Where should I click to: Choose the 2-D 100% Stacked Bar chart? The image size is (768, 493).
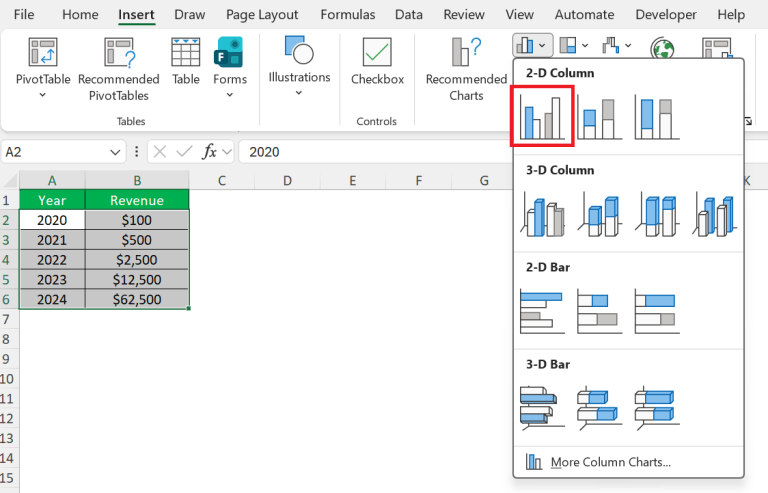point(657,311)
